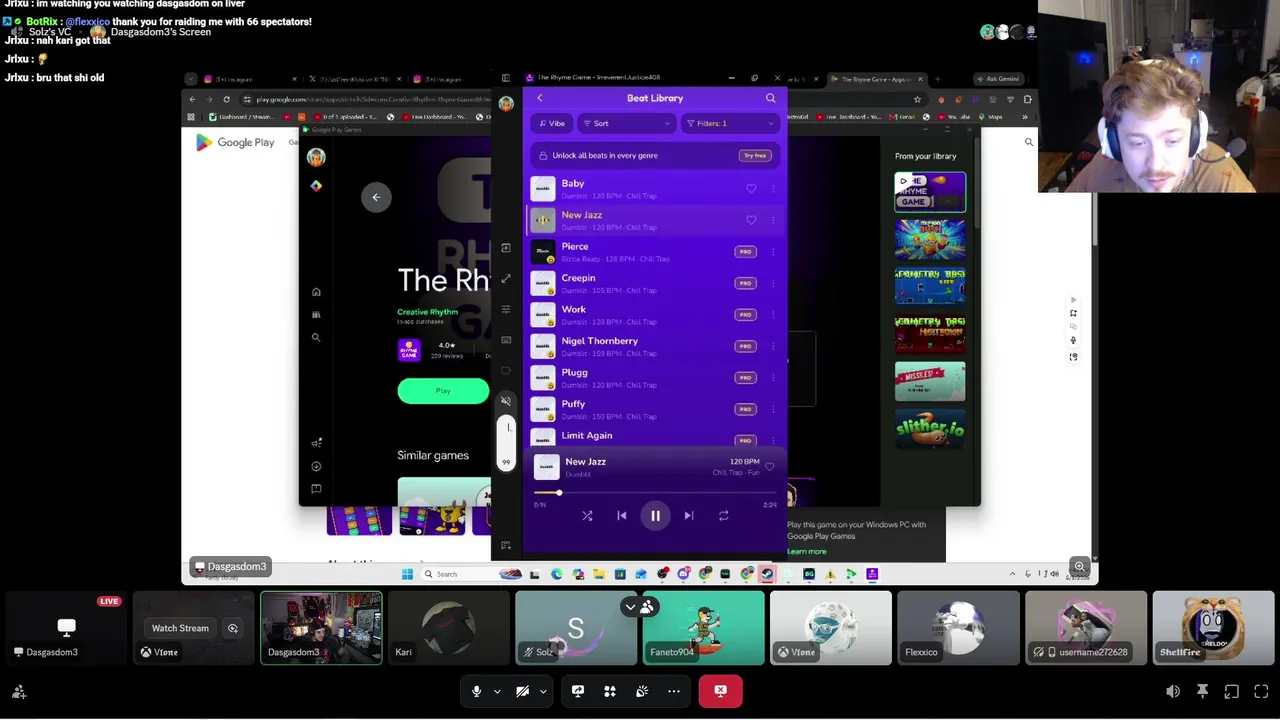Turn on the camera in call
This screenshot has height=720, width=1280.
(x=522, y=691)
